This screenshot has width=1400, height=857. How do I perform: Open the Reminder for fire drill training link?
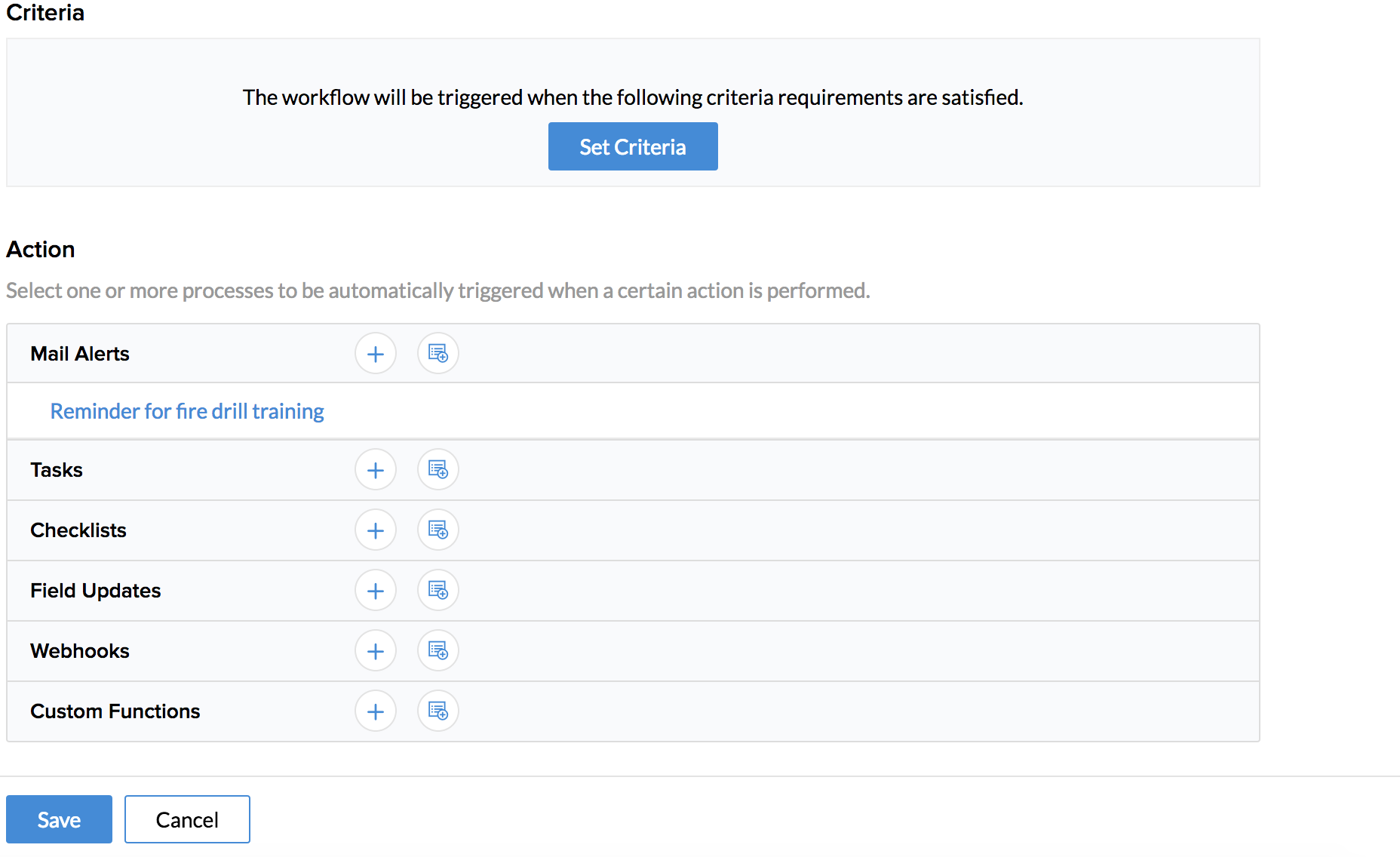[187, 411]
